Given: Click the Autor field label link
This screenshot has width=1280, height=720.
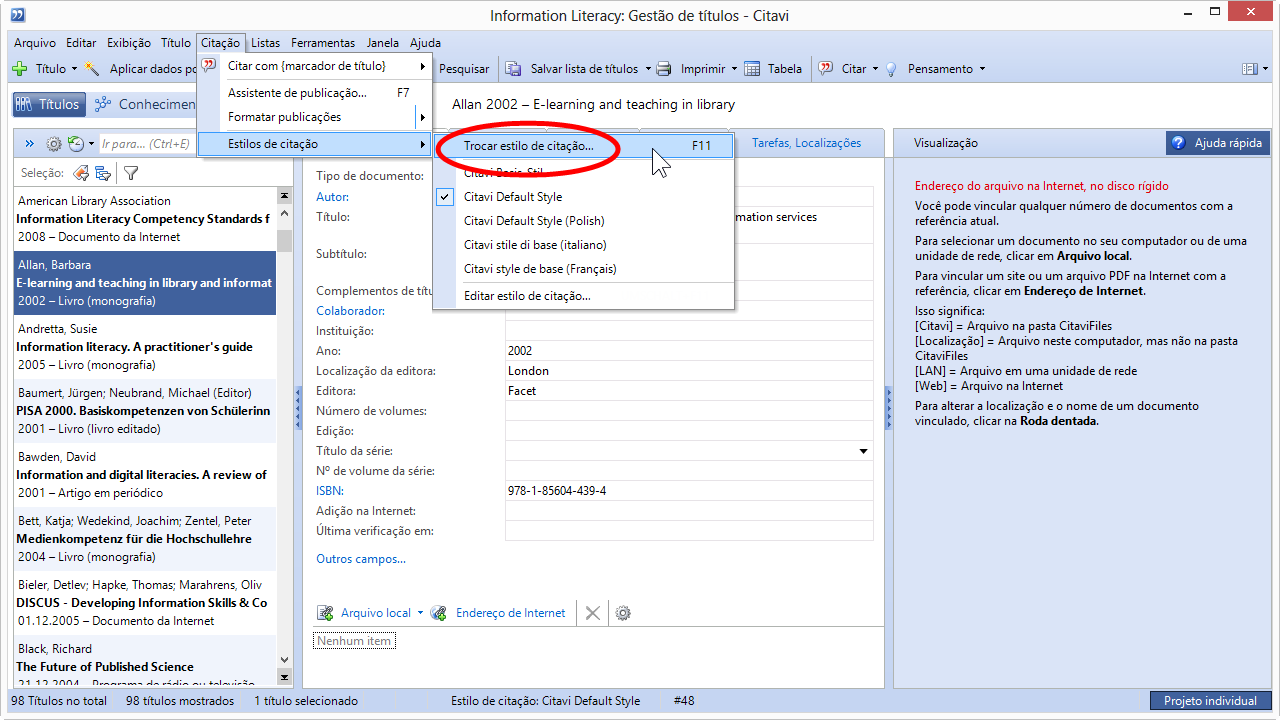Looking at the screenshot, I should pos(333,197).
